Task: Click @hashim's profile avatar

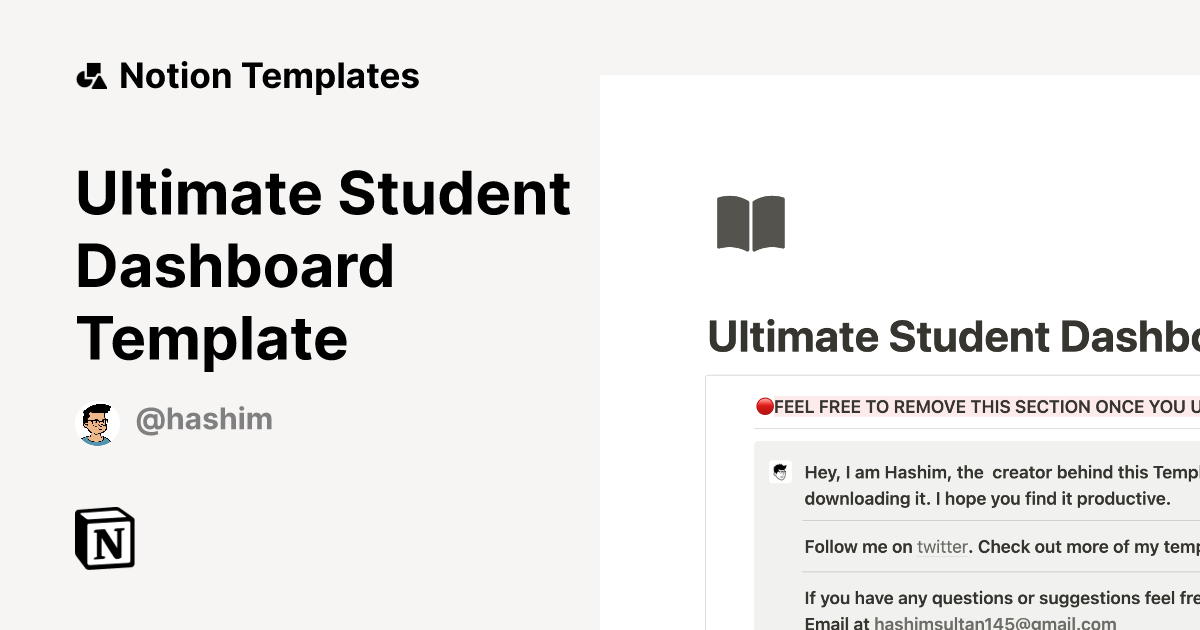Action: pos(97,421)
